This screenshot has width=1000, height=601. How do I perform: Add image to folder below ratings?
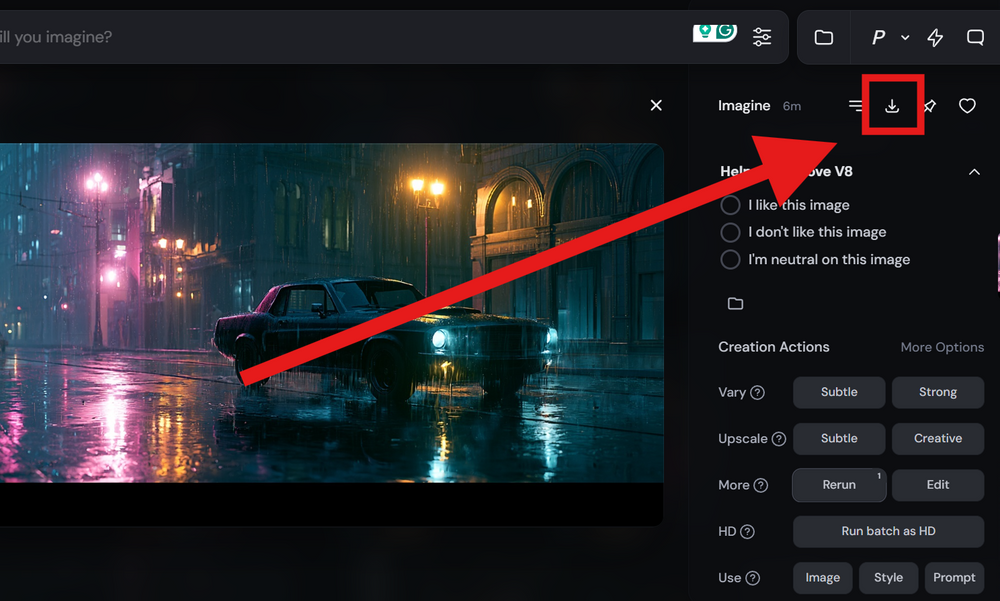click(x=735, y=304)
